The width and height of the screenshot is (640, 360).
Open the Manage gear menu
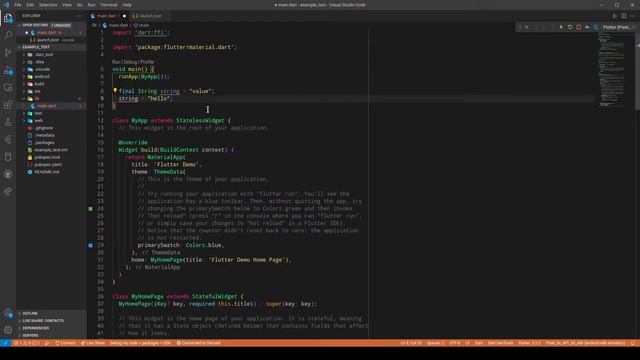click(8, 330)
